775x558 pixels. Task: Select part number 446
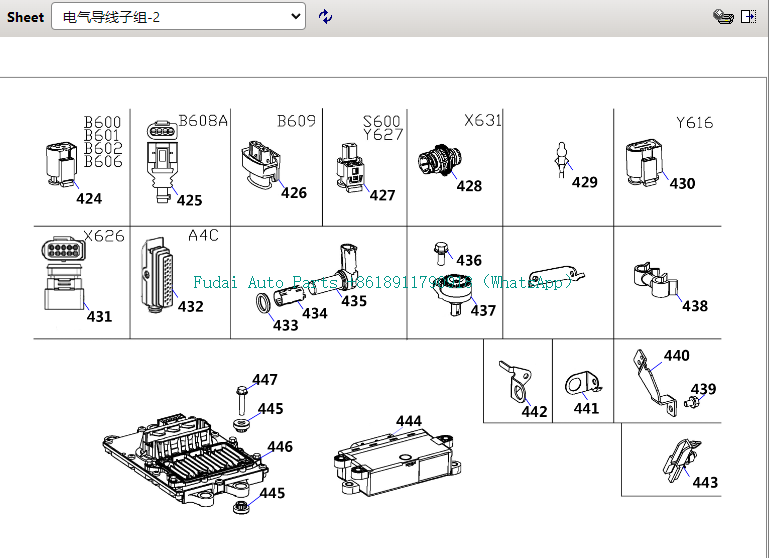(280, 447)
